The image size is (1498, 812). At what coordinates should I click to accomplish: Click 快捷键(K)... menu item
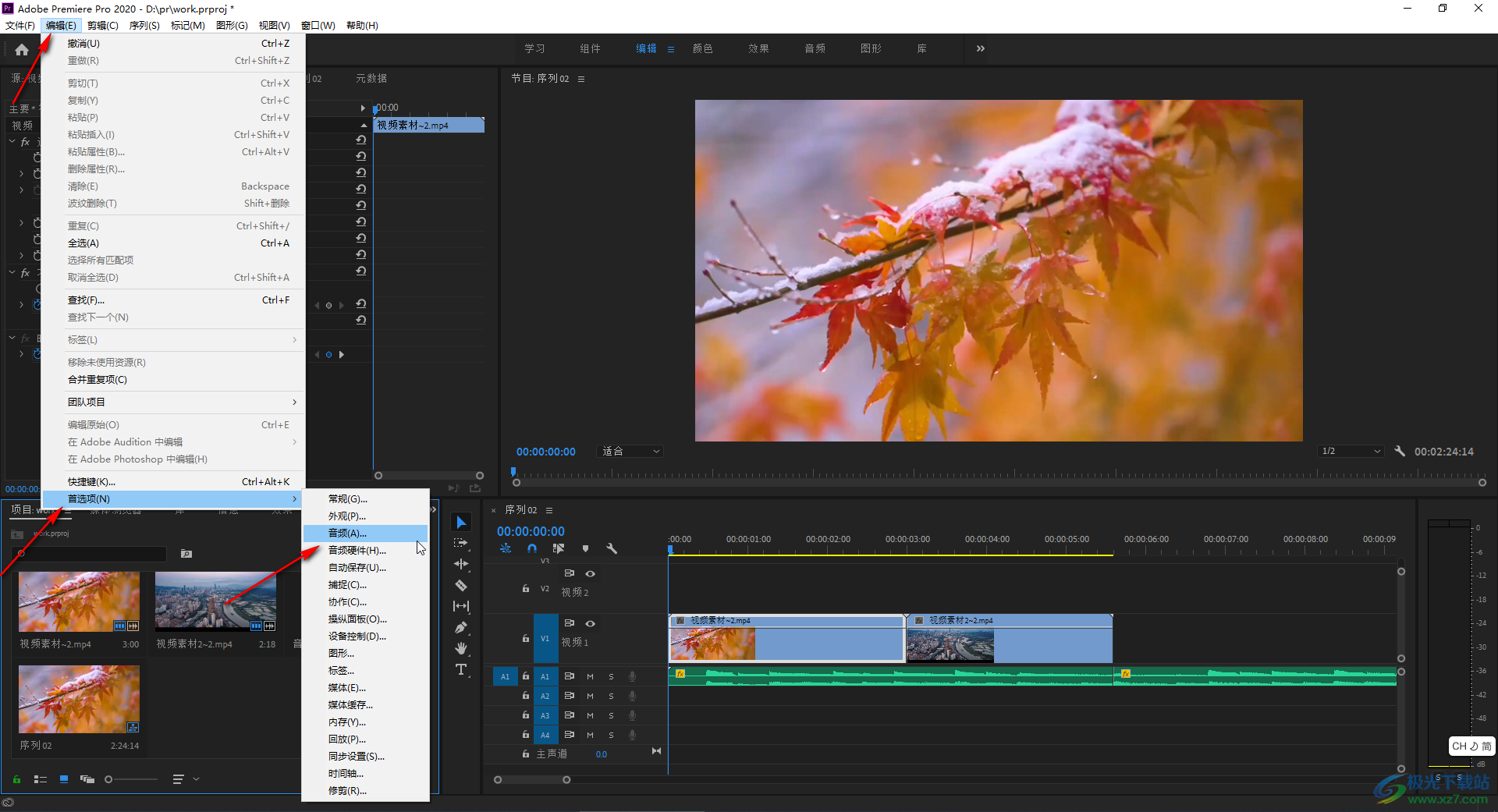(173, 482)
